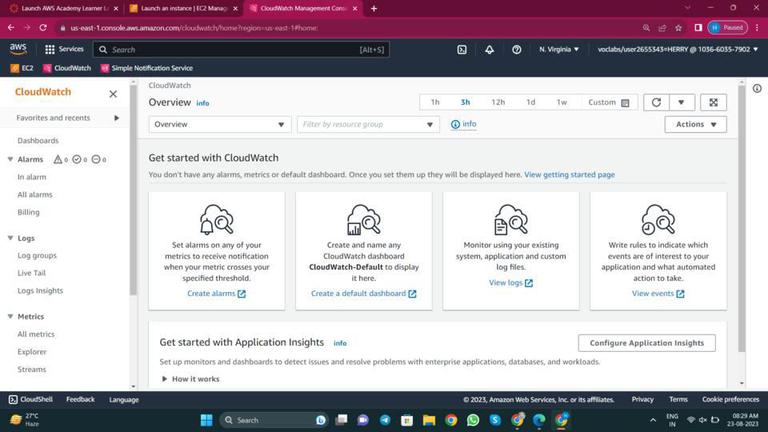Open Custom time range picker
This screenshot has height=432, width=768.
609,102
